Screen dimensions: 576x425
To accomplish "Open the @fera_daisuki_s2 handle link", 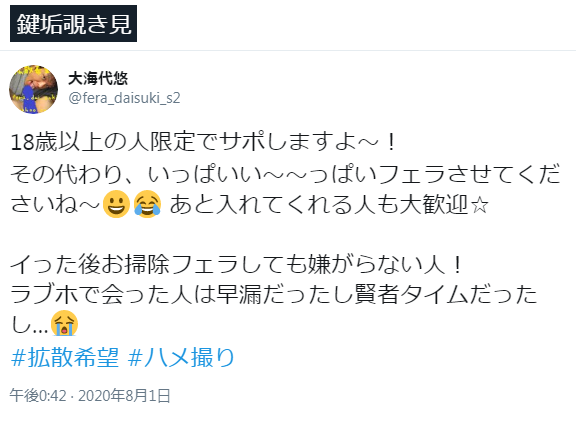I will click(x=124, y=98).
